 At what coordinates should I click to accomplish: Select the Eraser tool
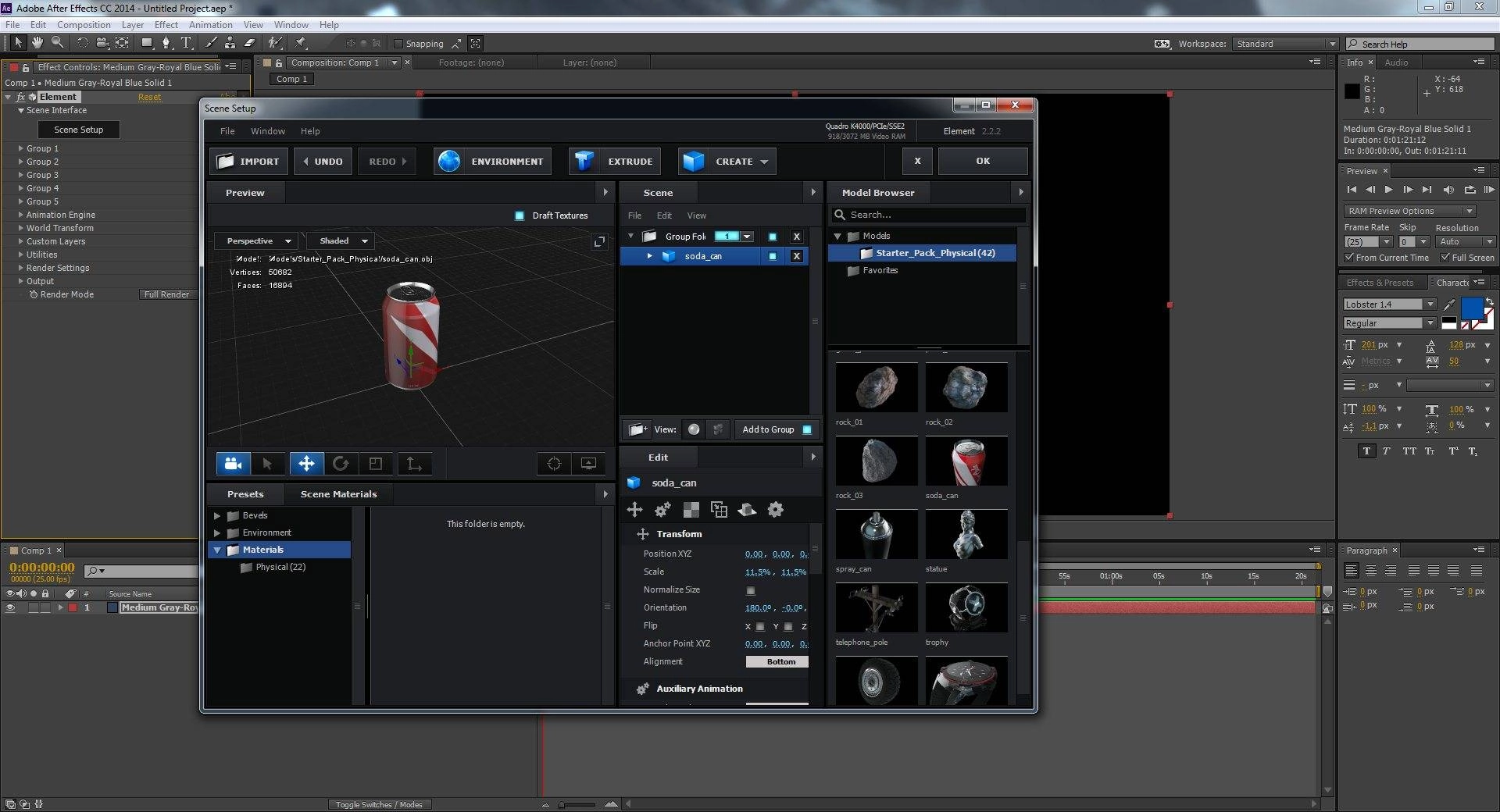[250, 43]
